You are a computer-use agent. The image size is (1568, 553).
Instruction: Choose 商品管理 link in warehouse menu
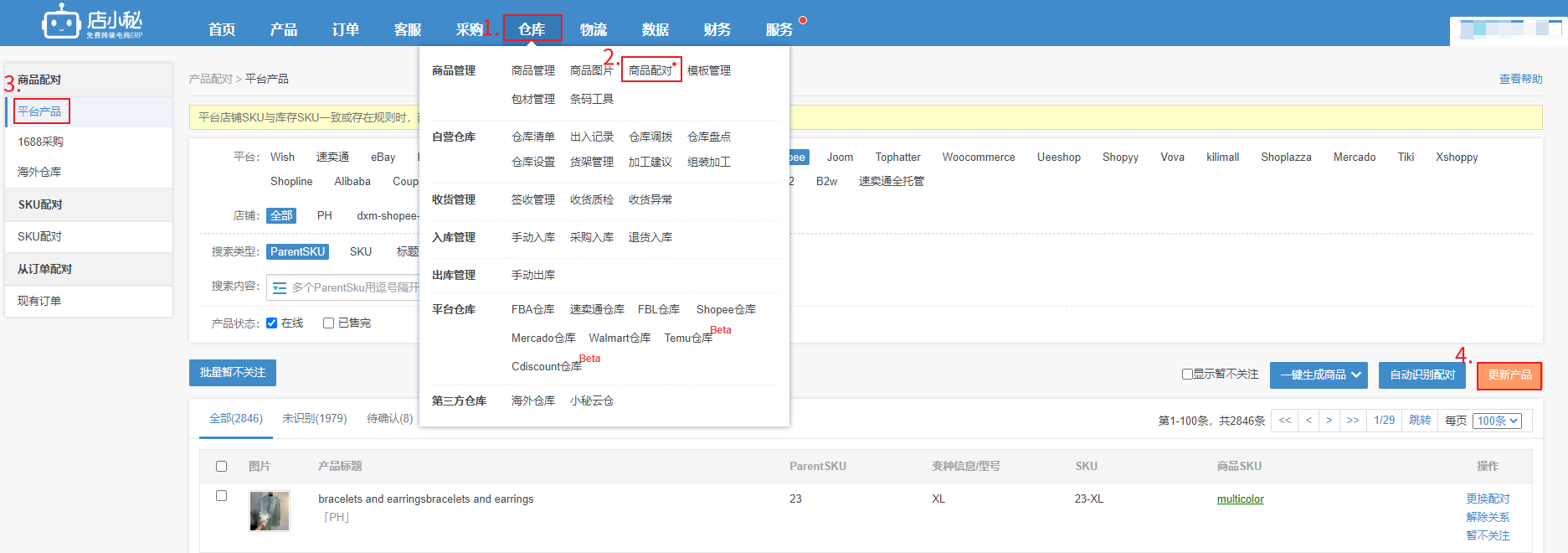pyautogui.click(x=533, y=70)
